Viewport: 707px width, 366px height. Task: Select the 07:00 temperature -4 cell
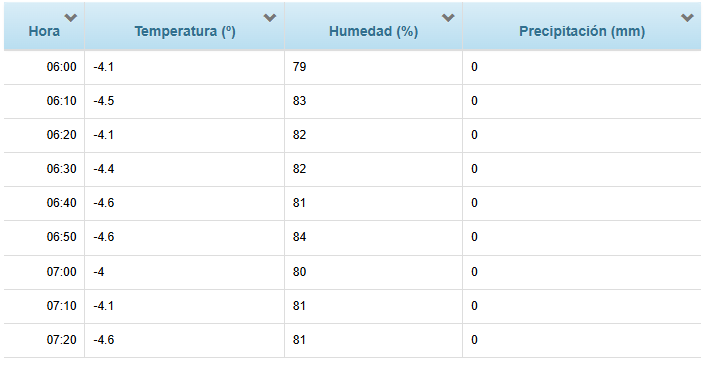pos(184,272)
